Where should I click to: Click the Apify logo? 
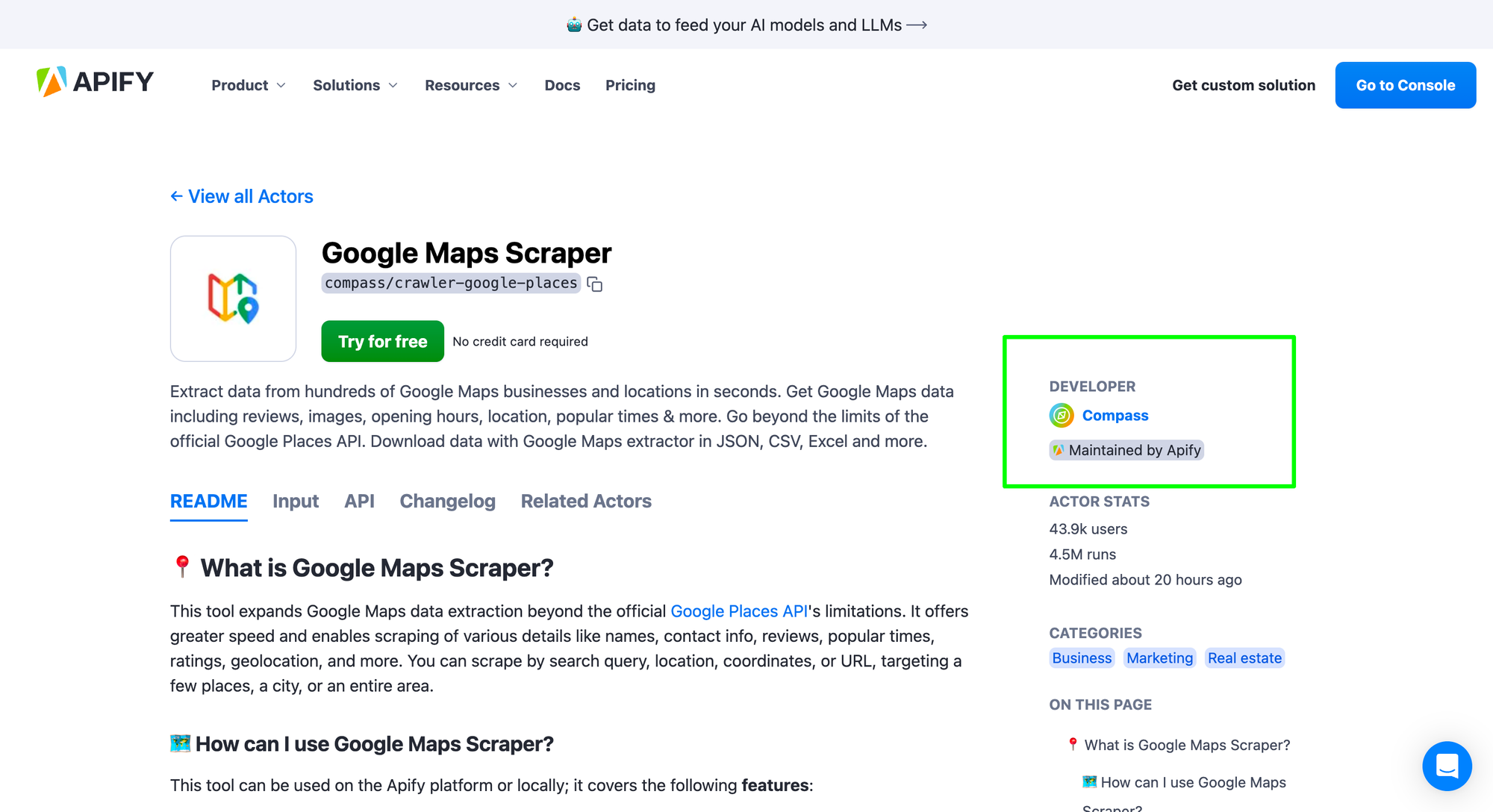(95, 82)
